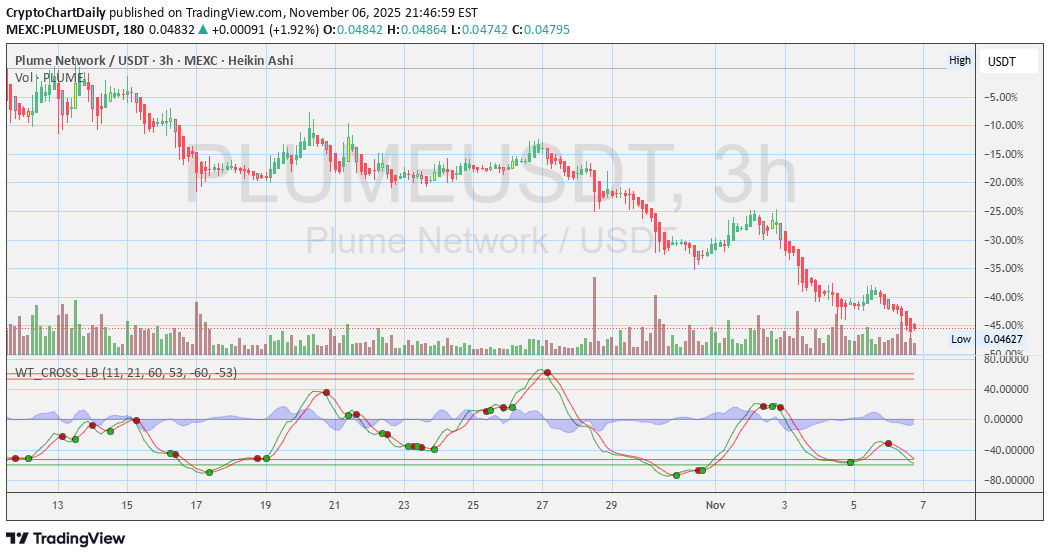
Task: Expand the Vol · PLUME indicator legend
Action: 49,77
